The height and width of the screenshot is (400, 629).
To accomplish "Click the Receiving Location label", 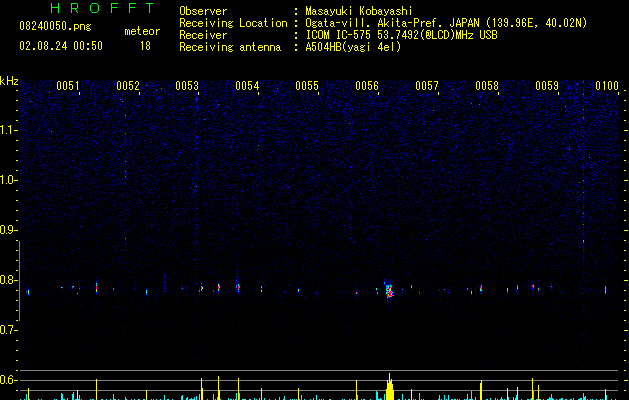I will coord(233,23).
